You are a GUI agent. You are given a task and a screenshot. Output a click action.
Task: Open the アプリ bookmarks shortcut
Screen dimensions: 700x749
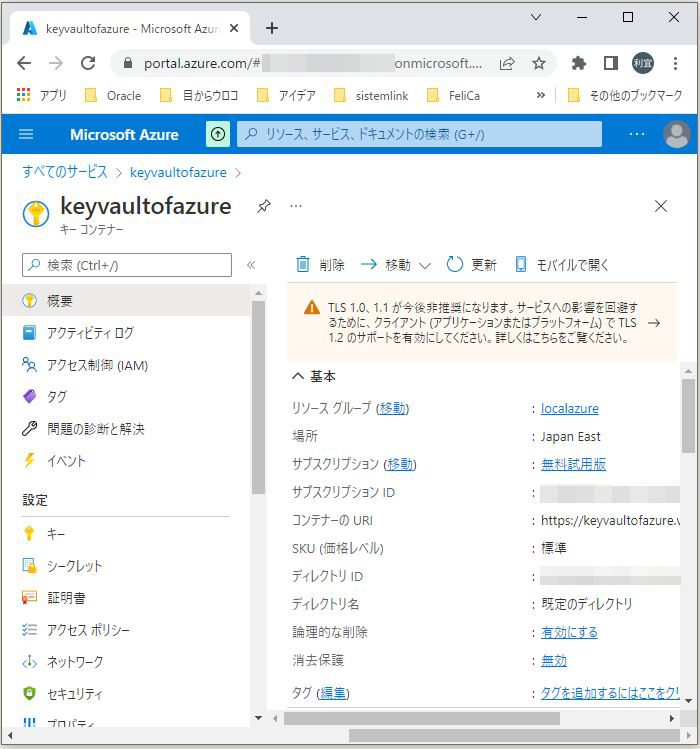[41, 96]
